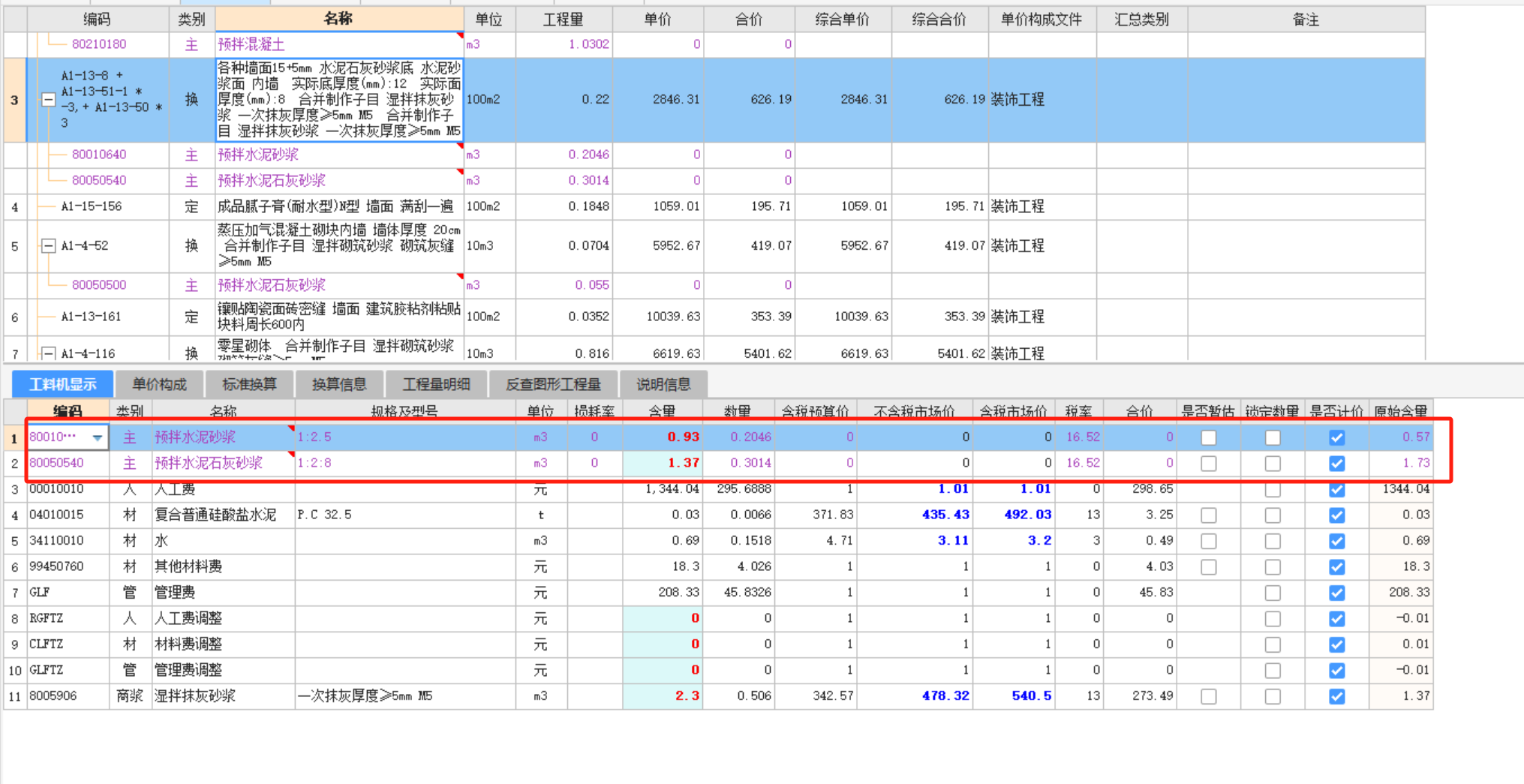Select the 0.93 含量 cell

[663, 437]
